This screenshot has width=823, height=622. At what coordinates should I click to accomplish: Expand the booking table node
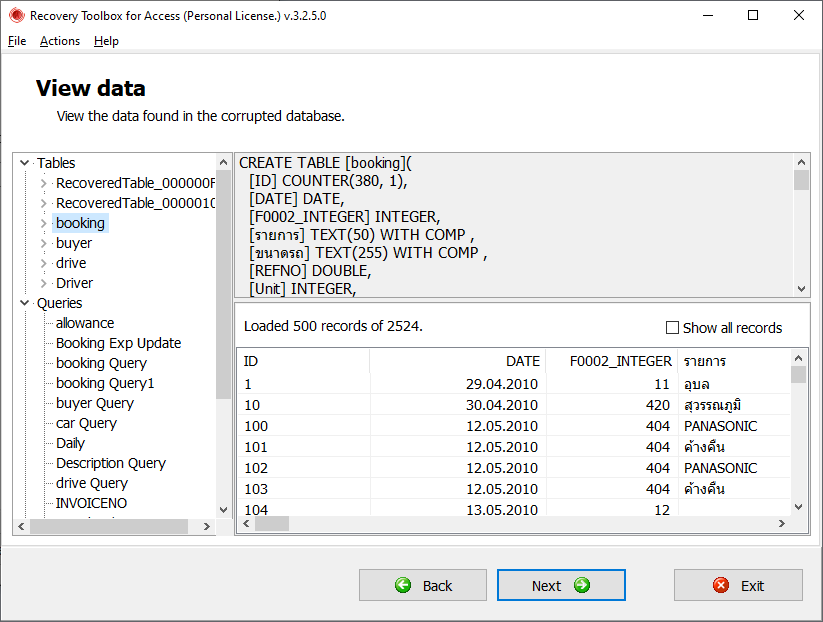pos(44,223)
